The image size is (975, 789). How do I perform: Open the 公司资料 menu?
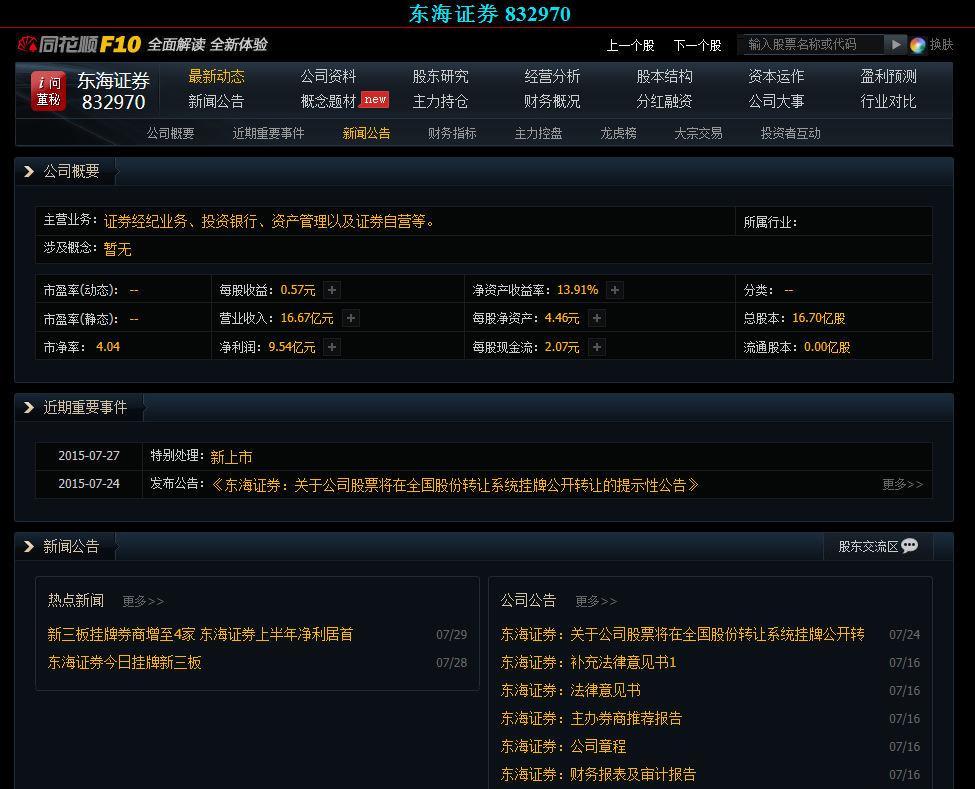click(x=328, y=76)
